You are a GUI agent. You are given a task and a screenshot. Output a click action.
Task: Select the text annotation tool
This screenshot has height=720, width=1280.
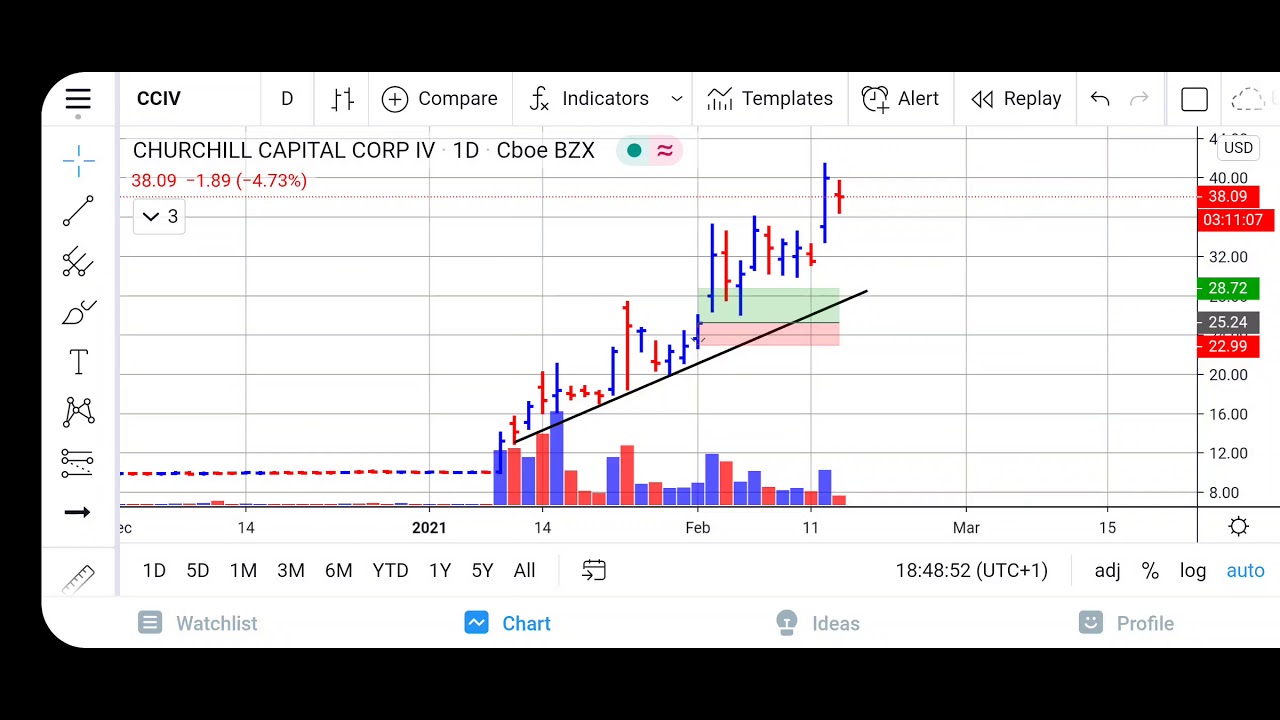(x=78, y=362)
